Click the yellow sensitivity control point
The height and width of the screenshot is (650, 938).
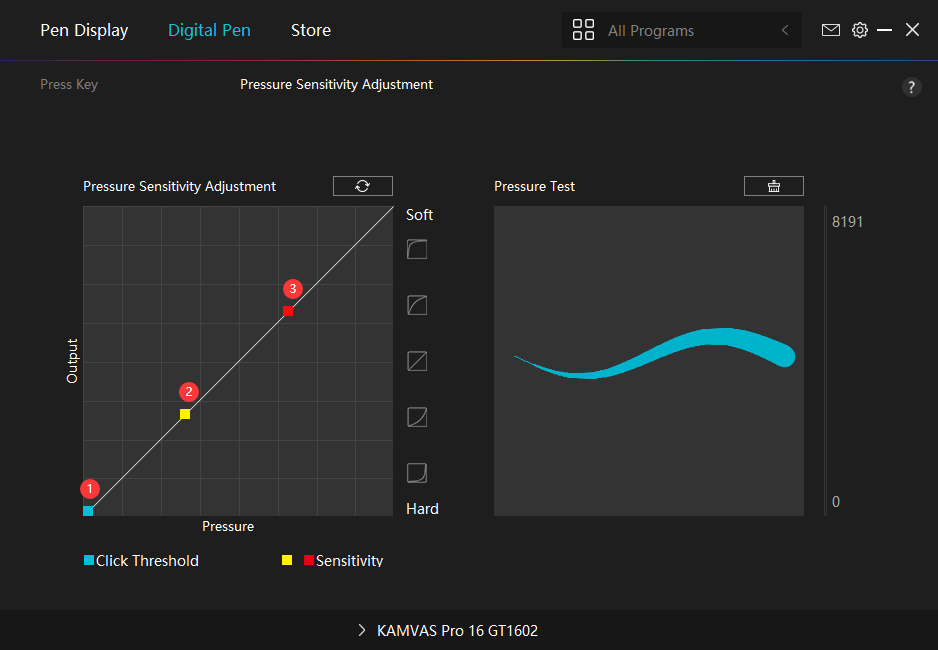(x=185, y=414)
